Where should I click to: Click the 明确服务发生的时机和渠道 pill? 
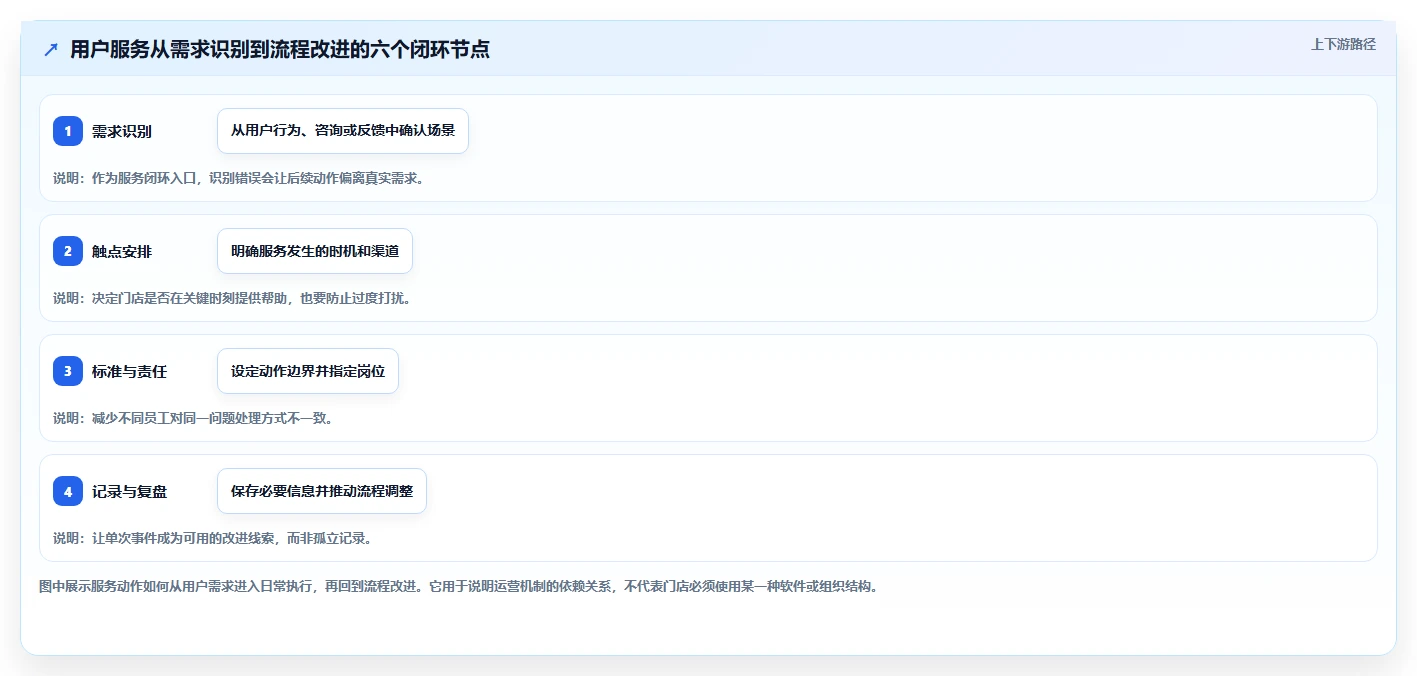[x=315, y=251]
